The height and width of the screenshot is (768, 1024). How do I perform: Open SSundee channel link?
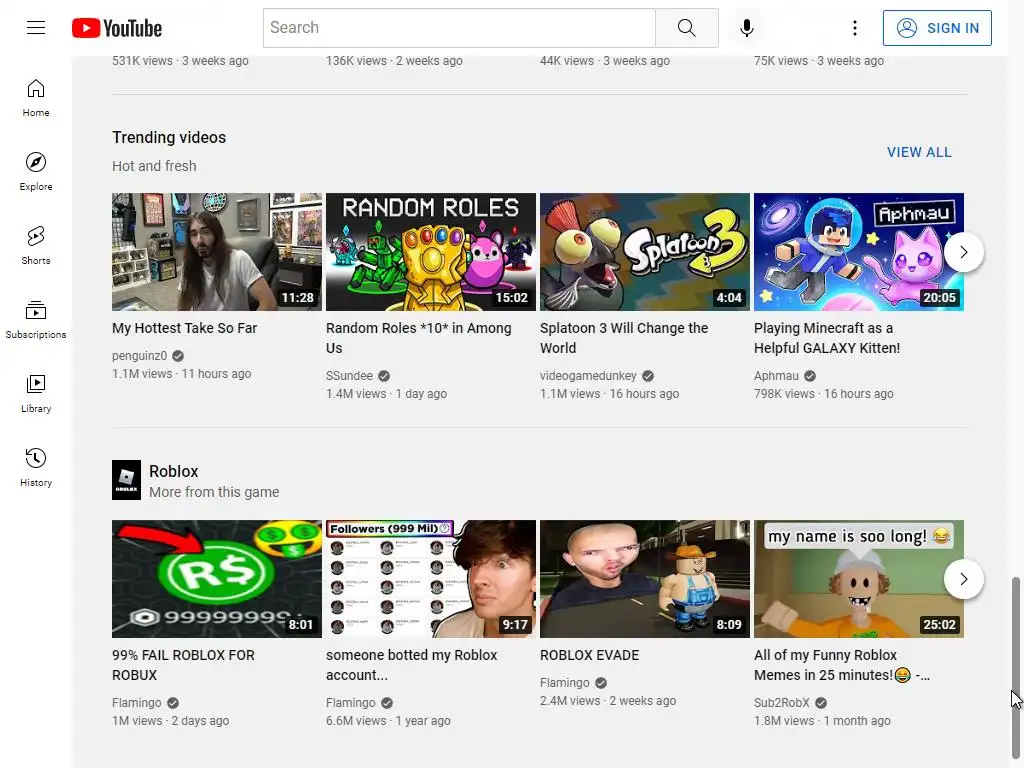pos(349,376)
